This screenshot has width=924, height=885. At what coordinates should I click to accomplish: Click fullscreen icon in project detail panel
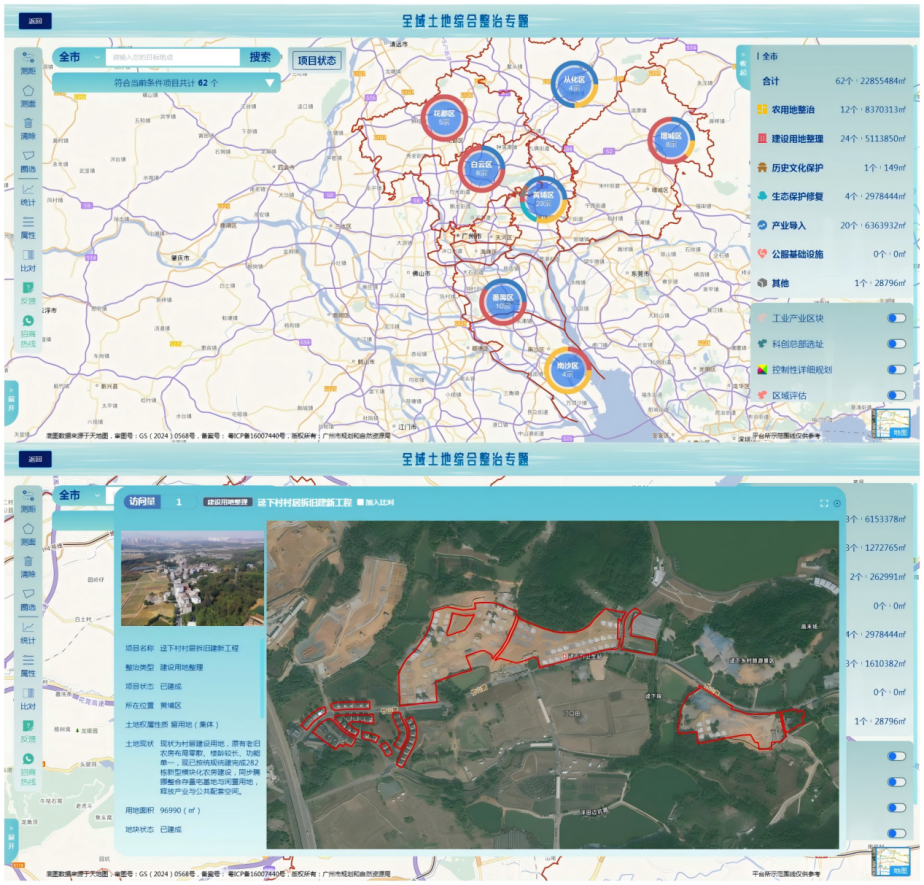(x=824, y=503)
